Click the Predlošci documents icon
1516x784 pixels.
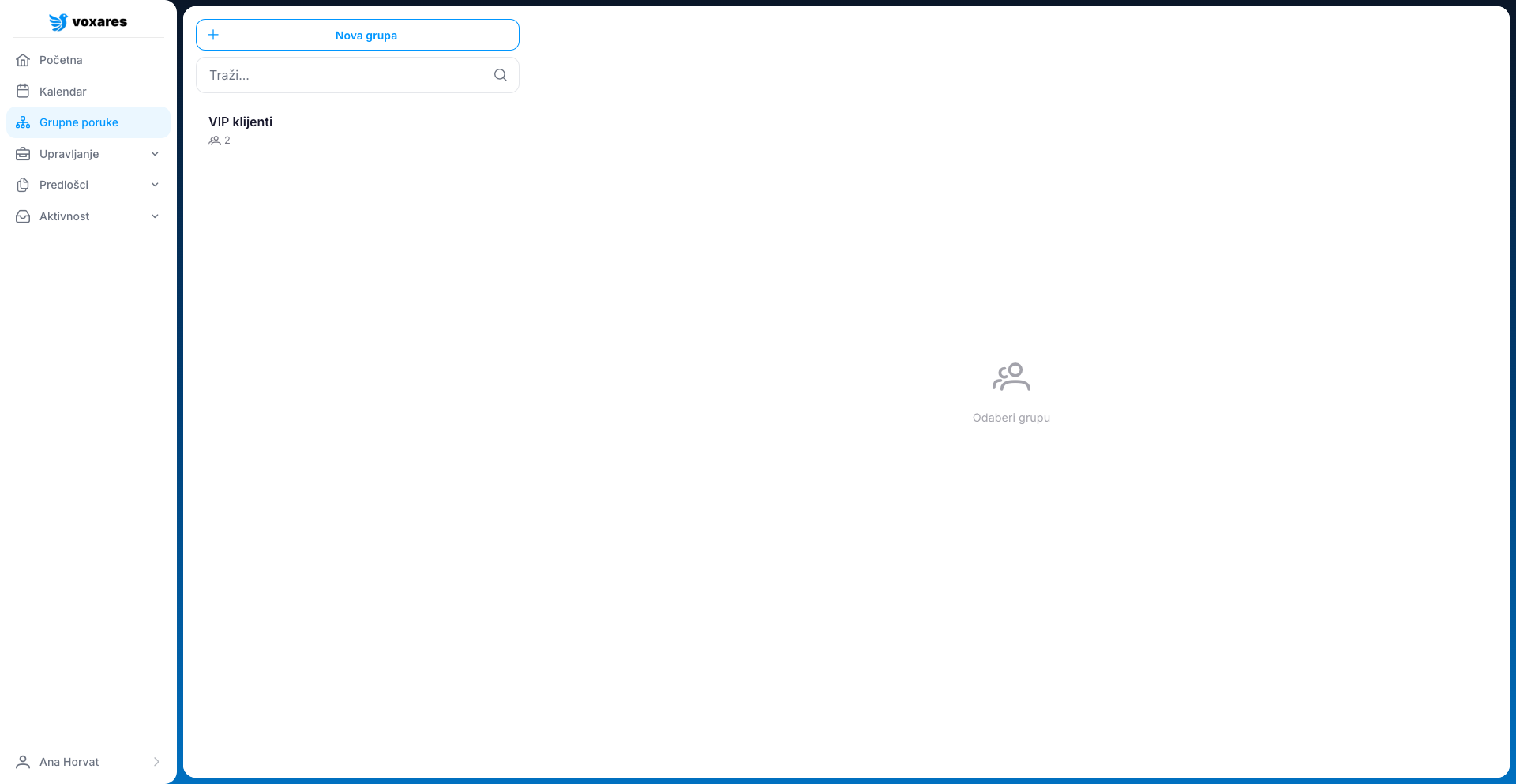pyautogui.click(x=23, y=185)
